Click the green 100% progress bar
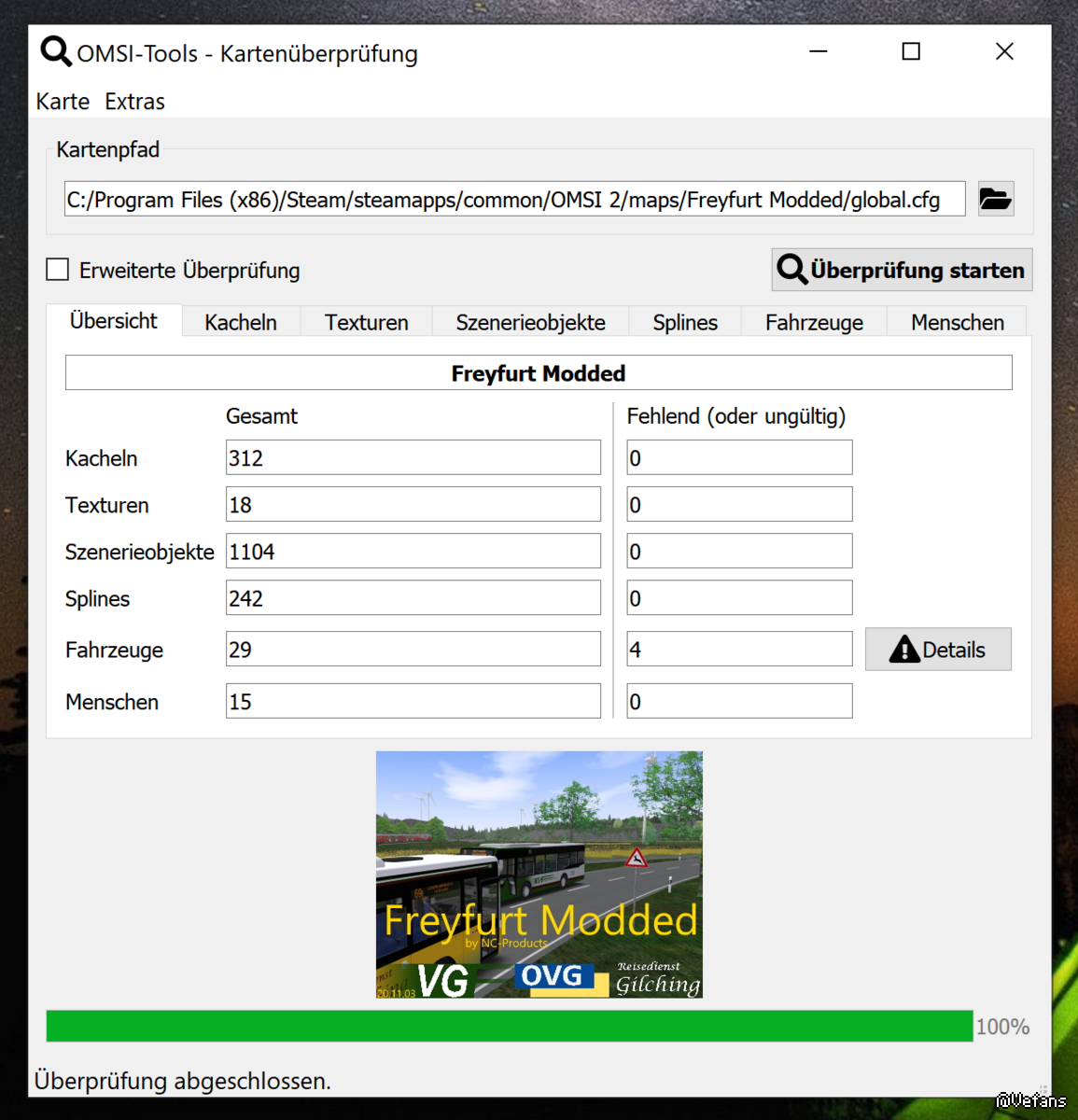 [x=510, y=1026]
